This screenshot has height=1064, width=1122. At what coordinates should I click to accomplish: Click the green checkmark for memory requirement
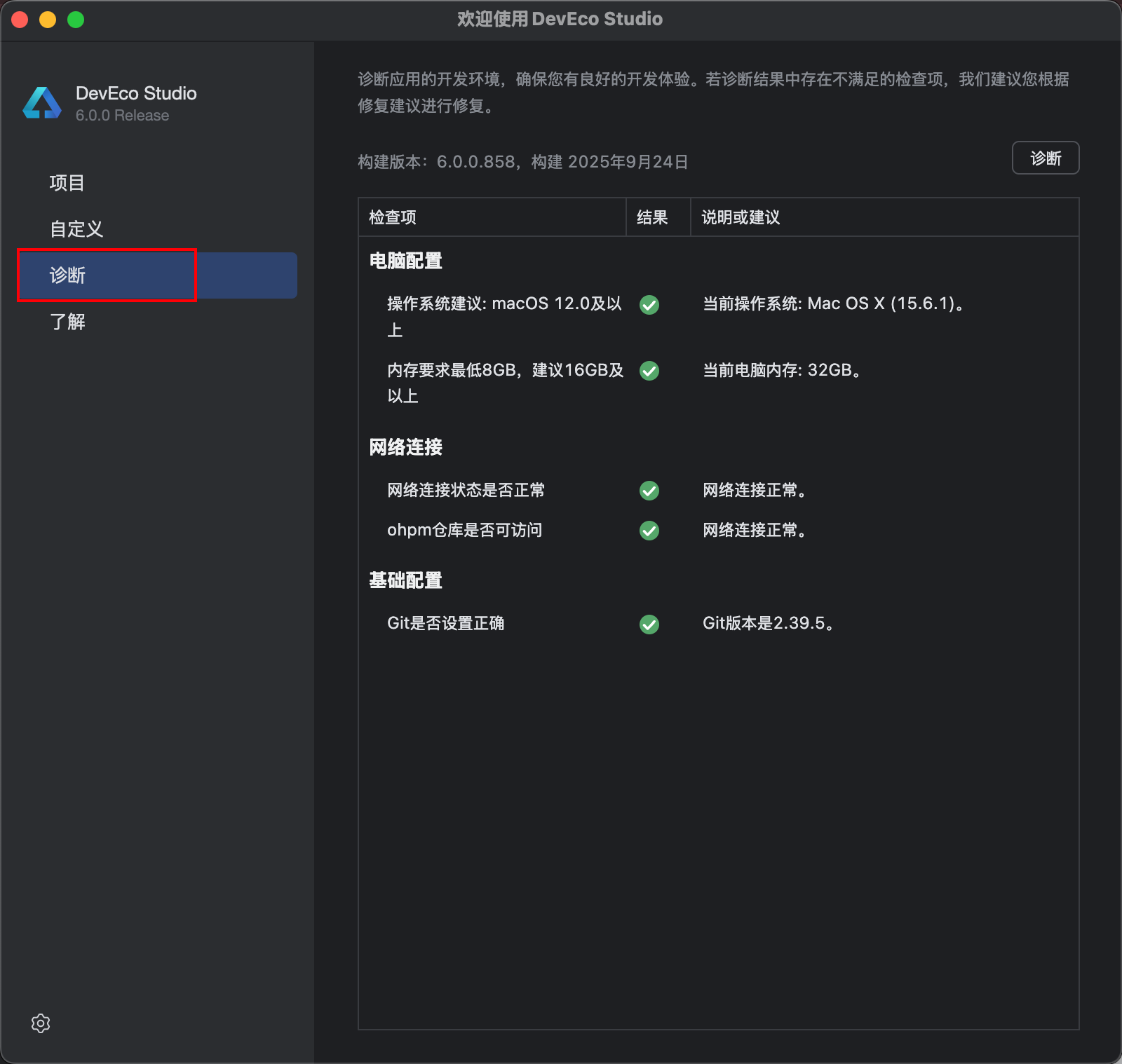(x=649, y=371)
